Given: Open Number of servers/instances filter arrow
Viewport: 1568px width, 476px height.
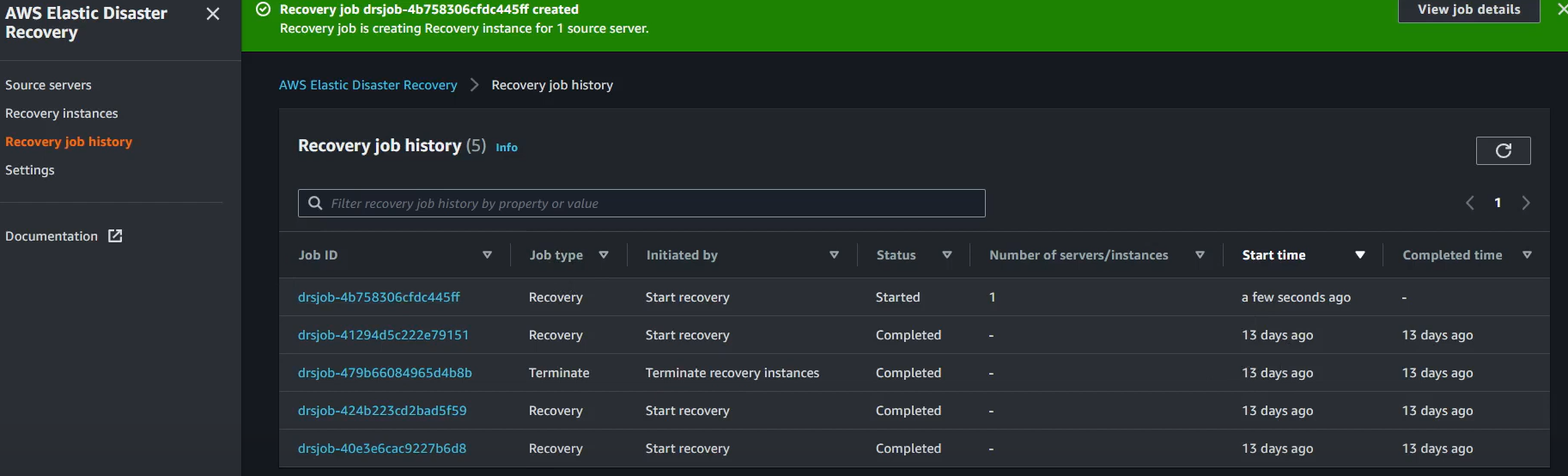Looking at the screenshot, I should point(1200,254).
